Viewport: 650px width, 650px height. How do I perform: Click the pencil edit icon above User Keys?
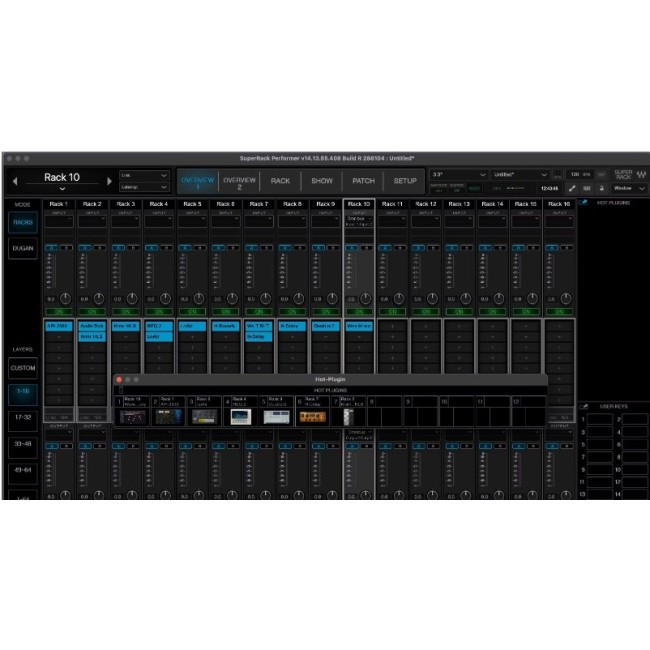pos(584,406)
